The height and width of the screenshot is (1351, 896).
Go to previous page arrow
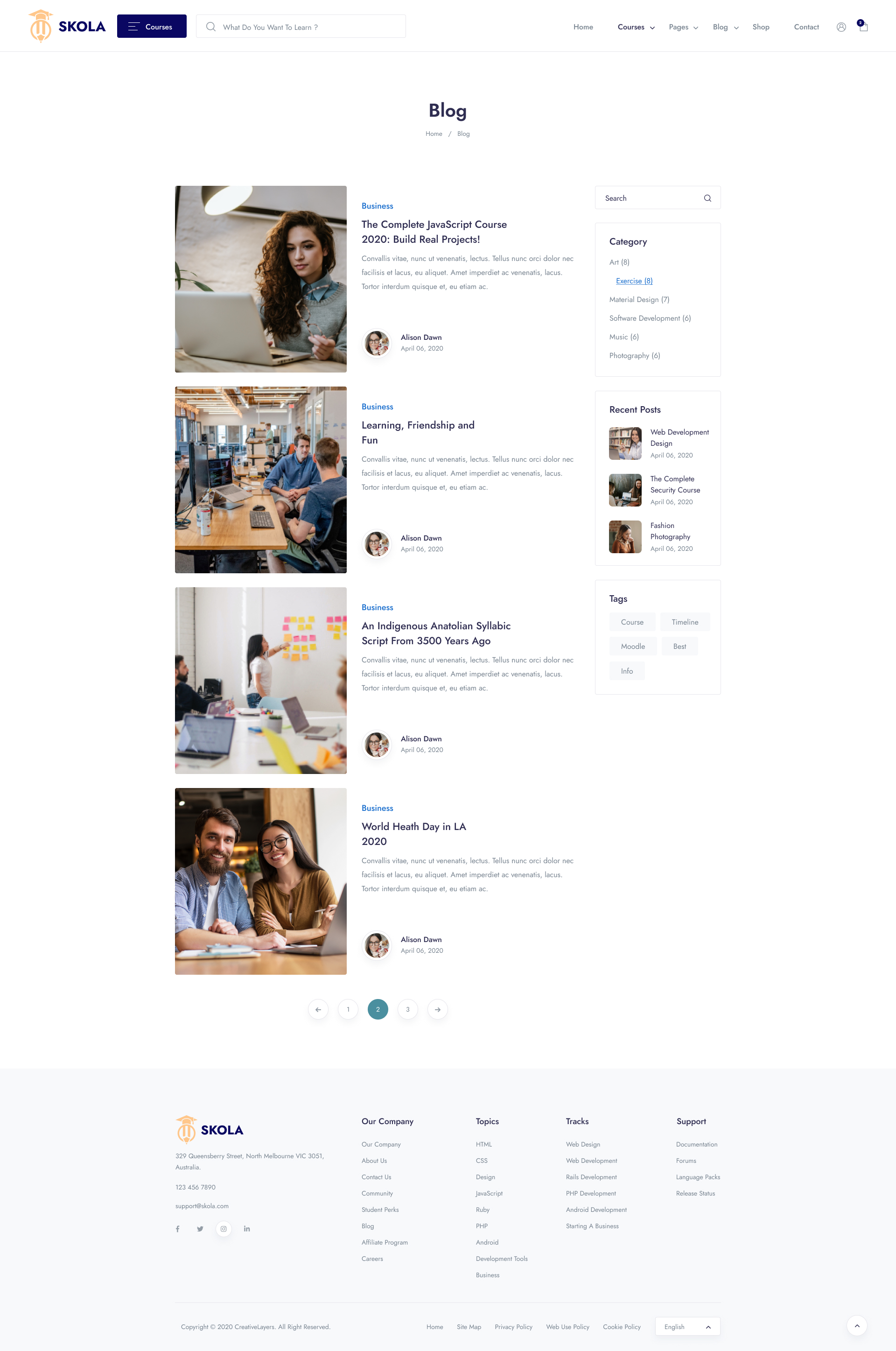[318, 1009]
